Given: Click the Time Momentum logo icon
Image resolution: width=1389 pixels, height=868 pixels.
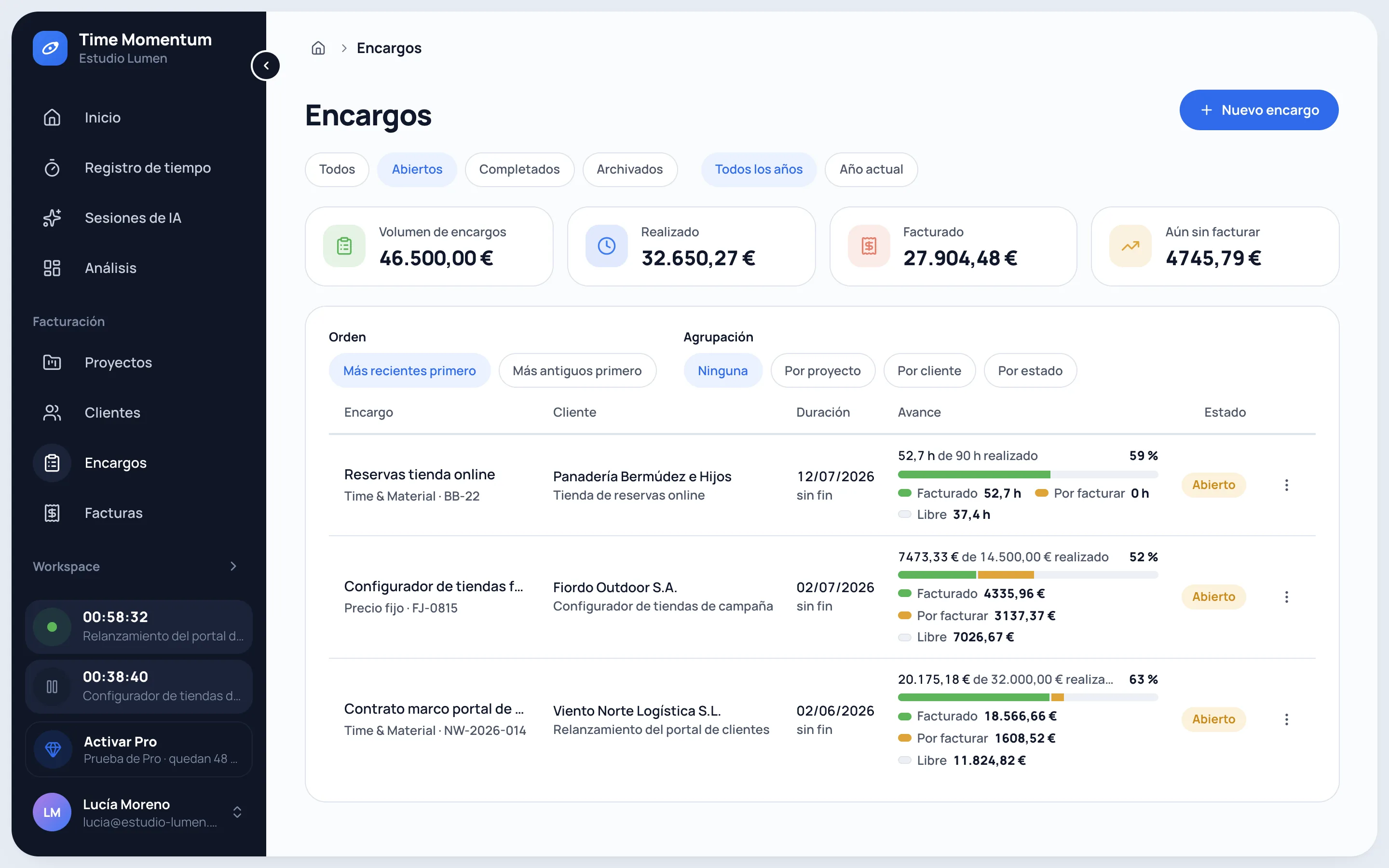Looking at the screenshot, I should point(50,48).
